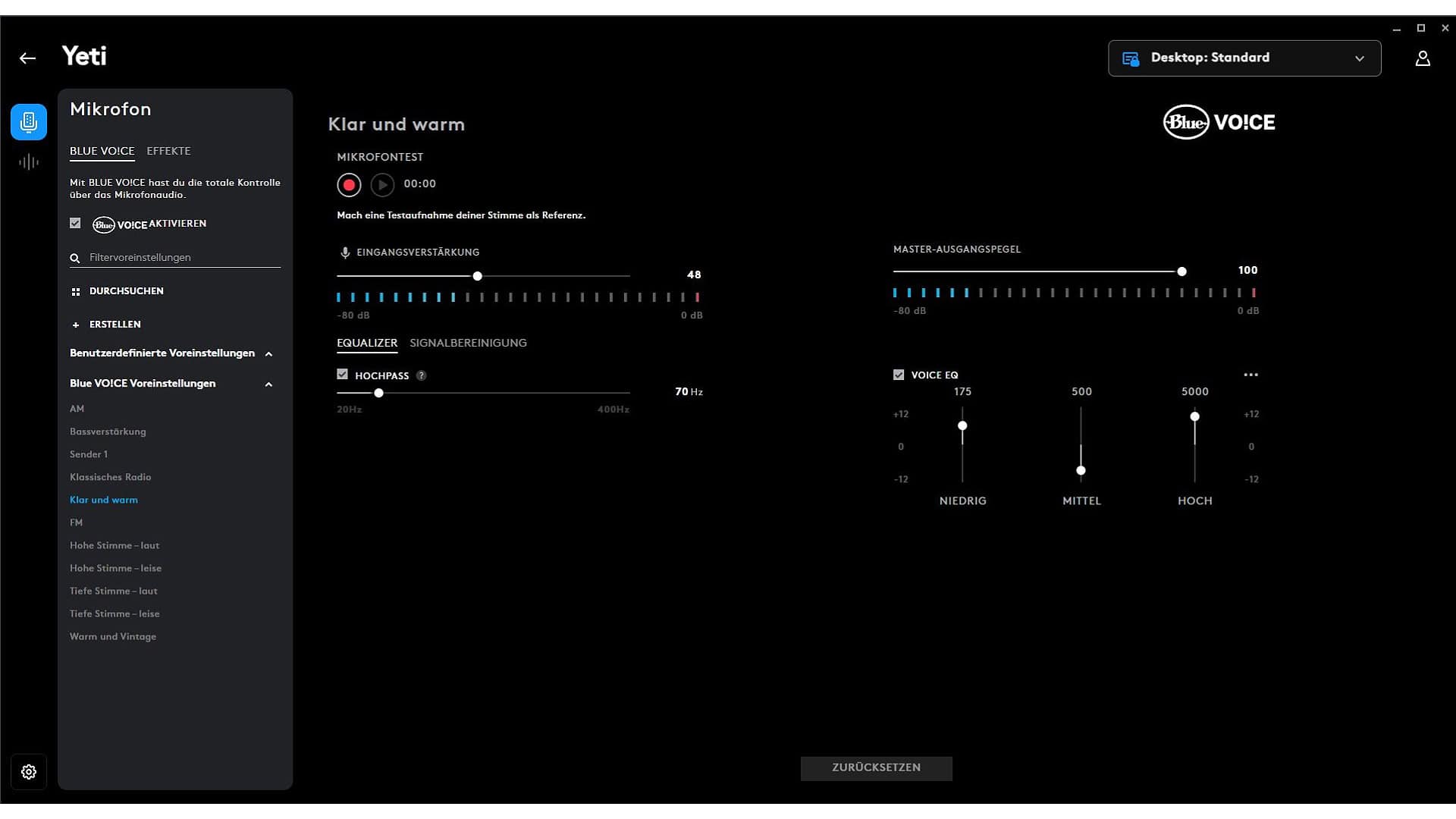The width and height of the screenshot is (1456, 819).
Task: Click the Hoch EQ slider handle
Action: 1194,416
